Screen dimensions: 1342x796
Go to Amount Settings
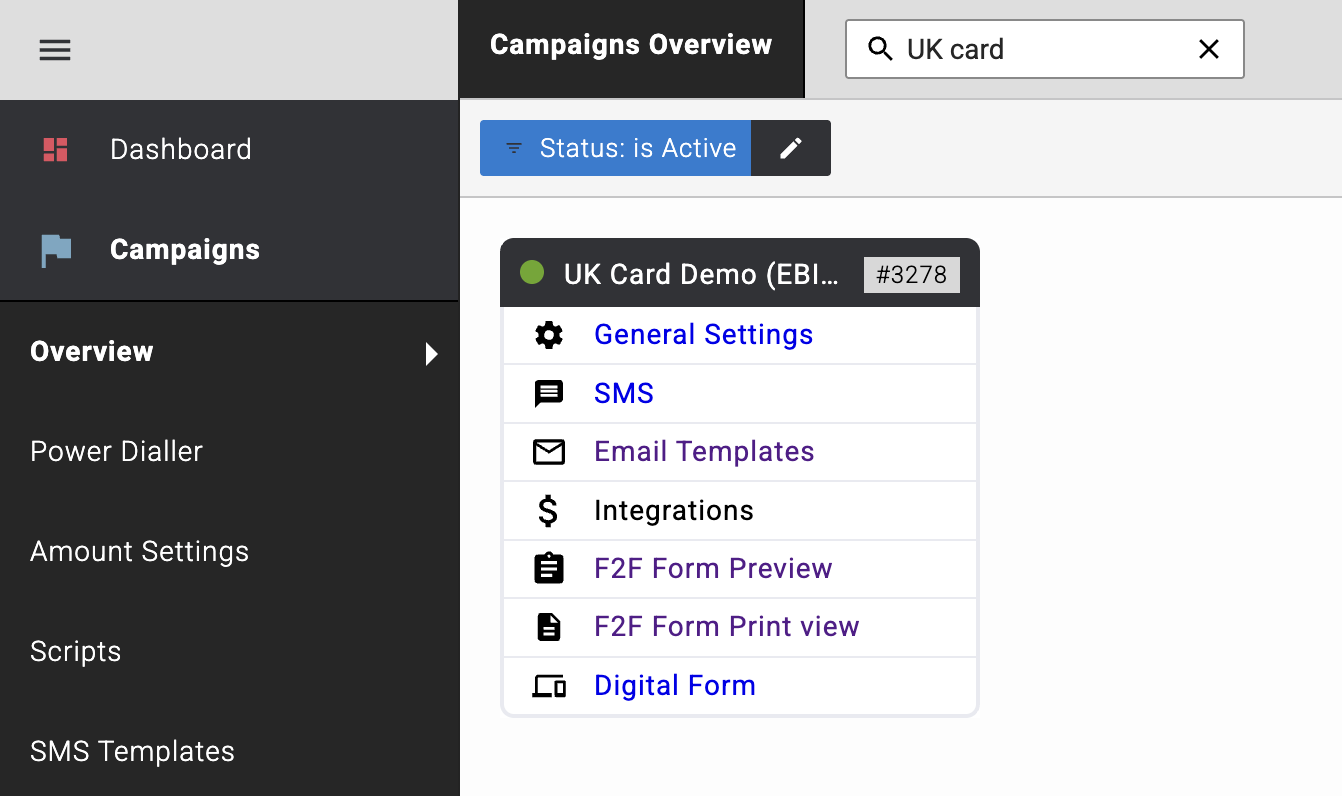(x=139, y=551)
